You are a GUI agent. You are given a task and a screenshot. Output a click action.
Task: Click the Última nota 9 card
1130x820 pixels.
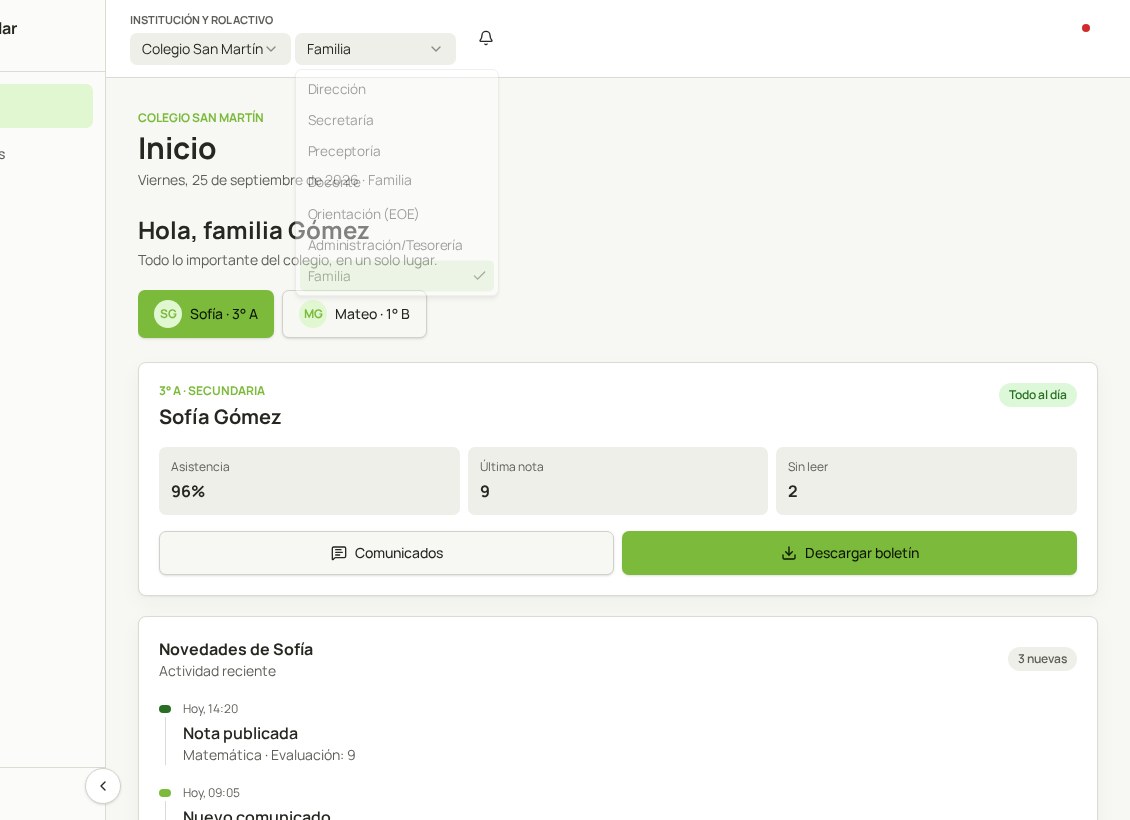618,481
